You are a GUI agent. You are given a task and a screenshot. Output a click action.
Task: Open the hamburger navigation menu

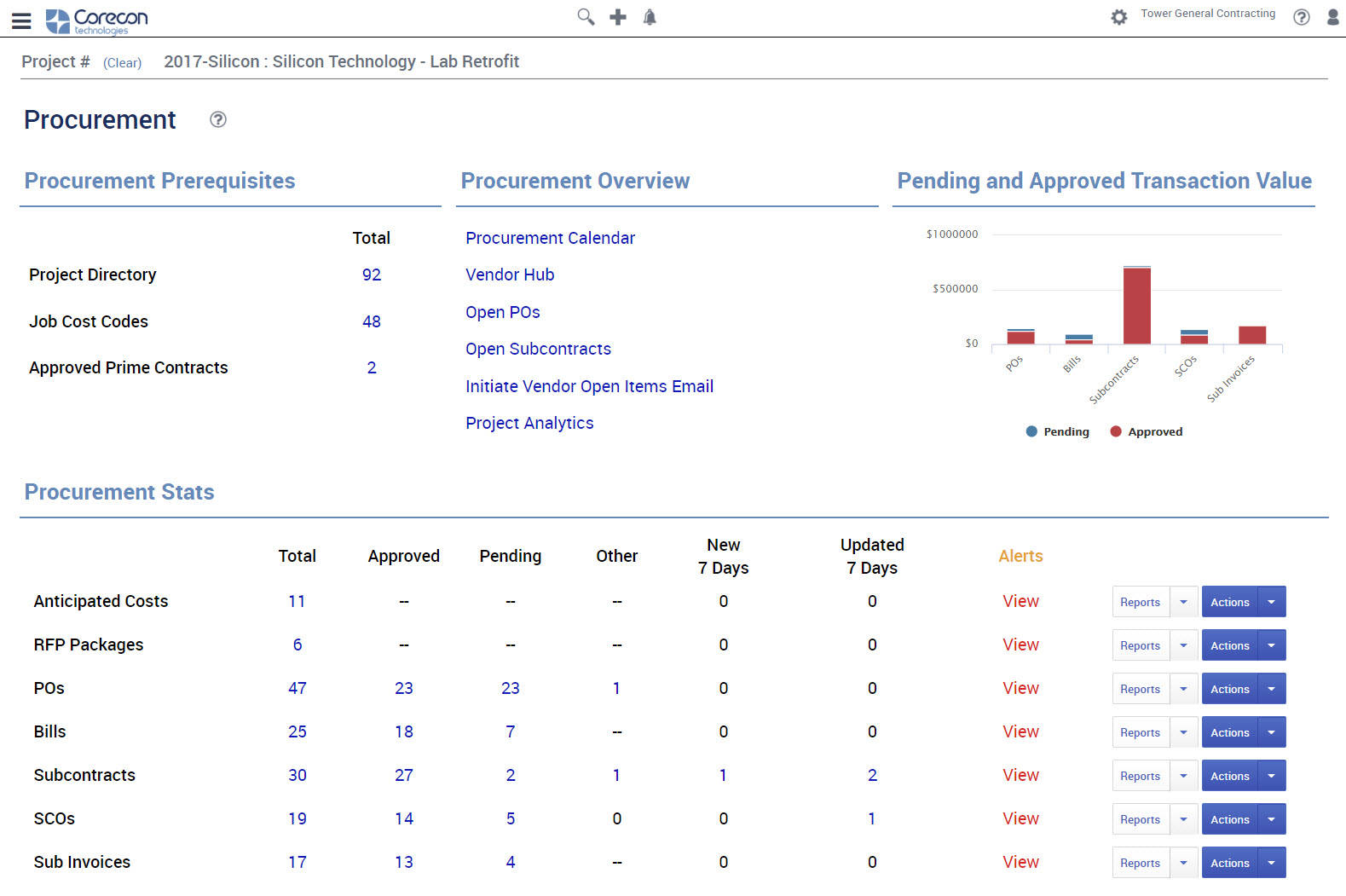click(x=21, y=20)
